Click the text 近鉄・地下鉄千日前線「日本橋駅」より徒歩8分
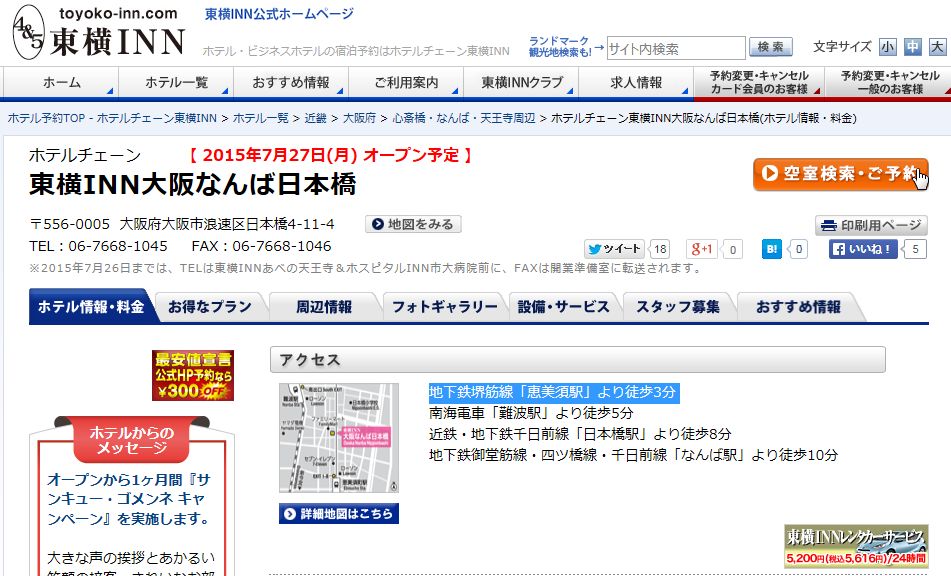This screenshot has height=576, width=951. point(580,434)
